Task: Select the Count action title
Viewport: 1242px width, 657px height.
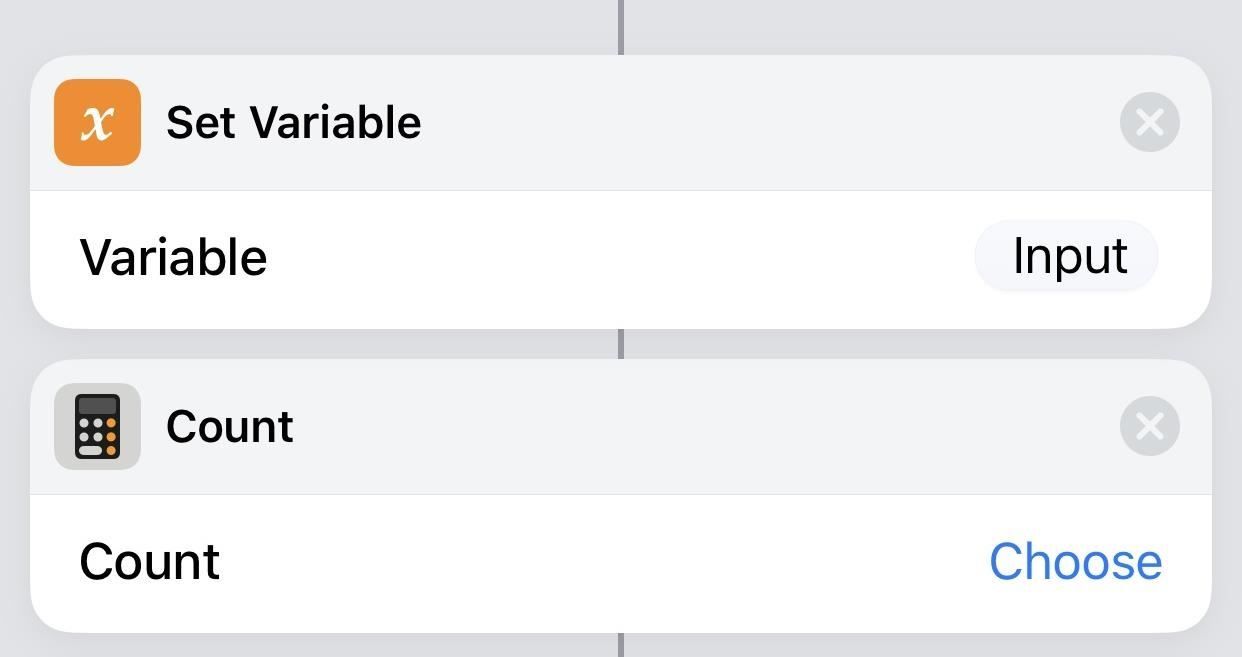Action: point(231,425)
